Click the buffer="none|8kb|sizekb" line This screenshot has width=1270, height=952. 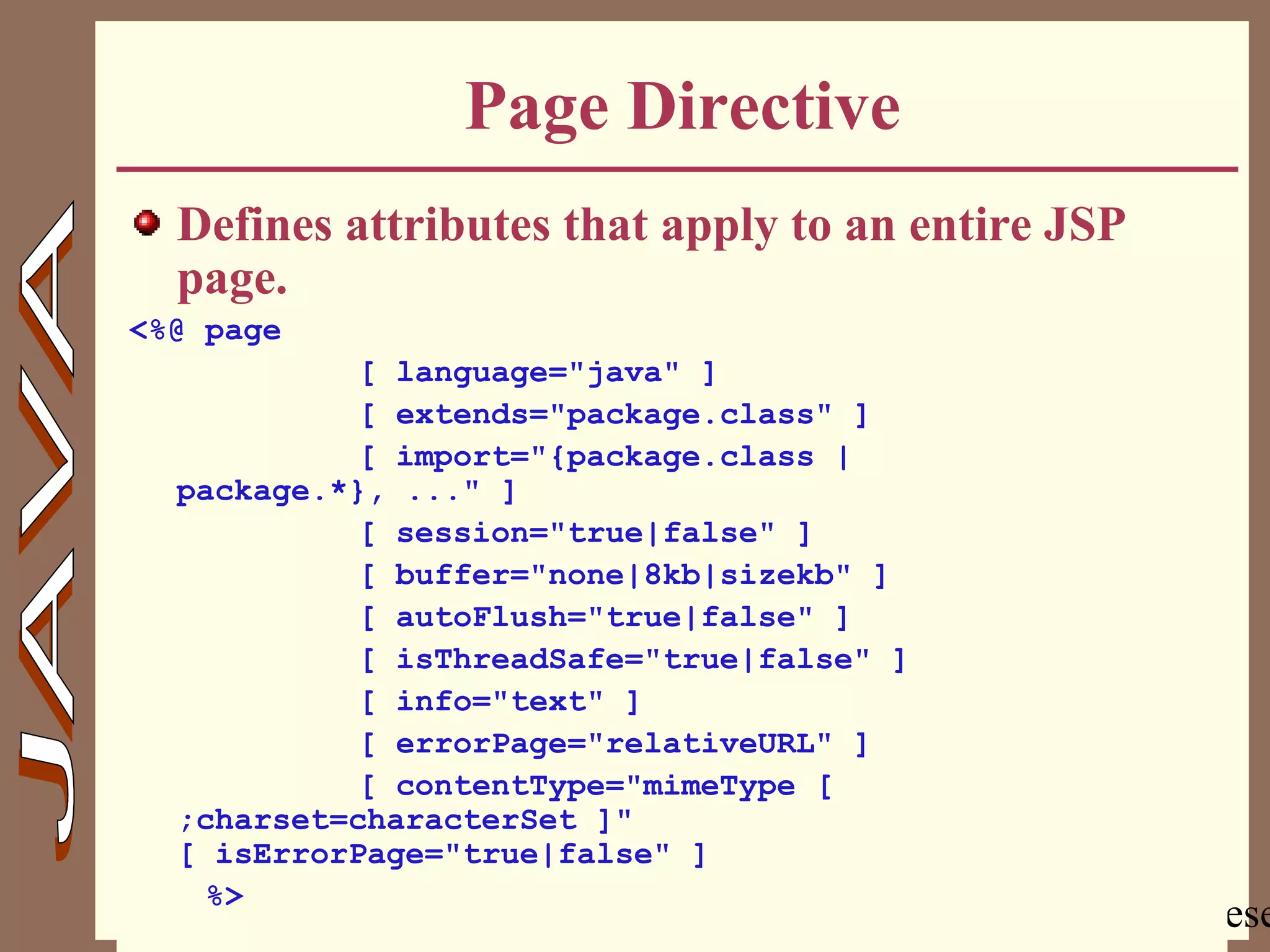pos(624,576)
